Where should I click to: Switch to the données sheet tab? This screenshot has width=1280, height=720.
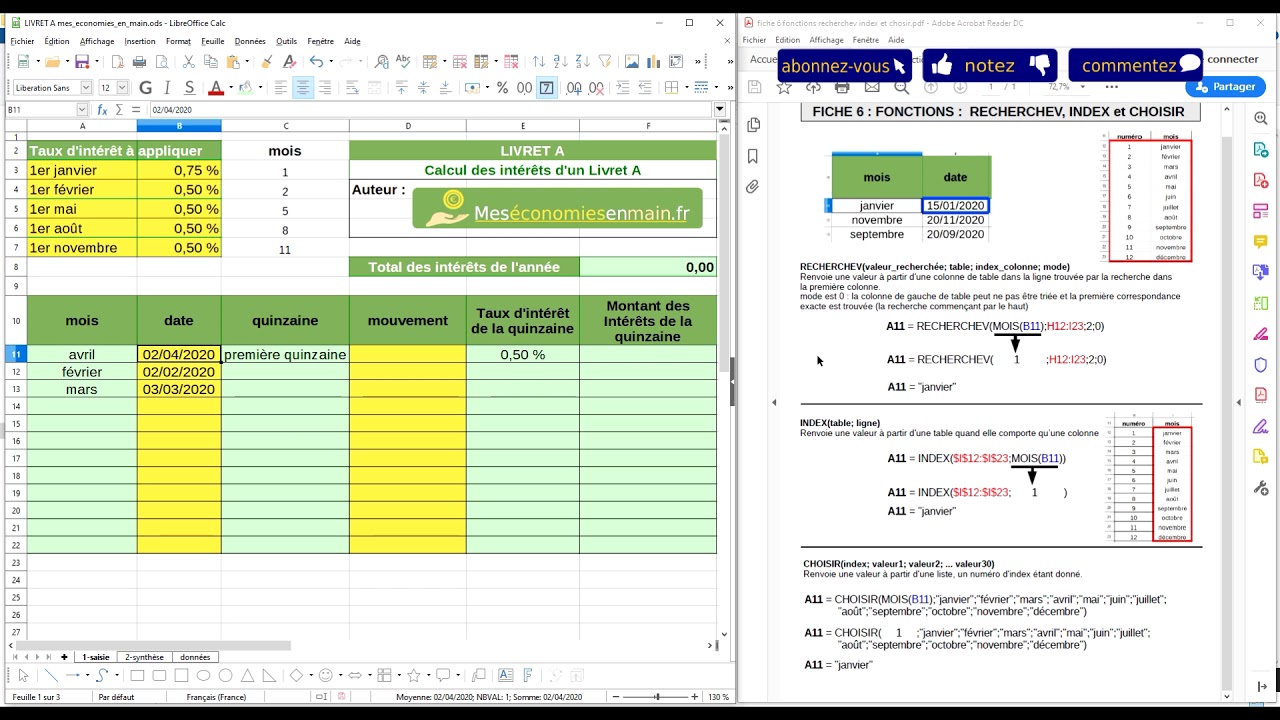pyautogui.click(x=195, y=657)
